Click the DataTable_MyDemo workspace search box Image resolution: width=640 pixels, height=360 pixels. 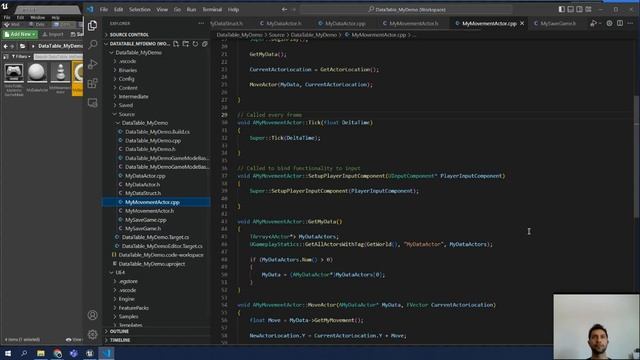point(406,9)
